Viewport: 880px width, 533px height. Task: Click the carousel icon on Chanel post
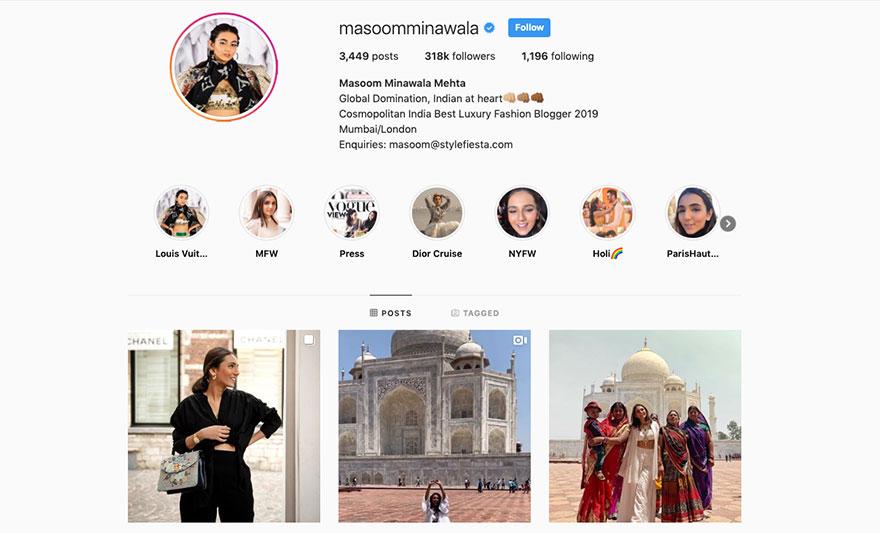click(309, 340)
